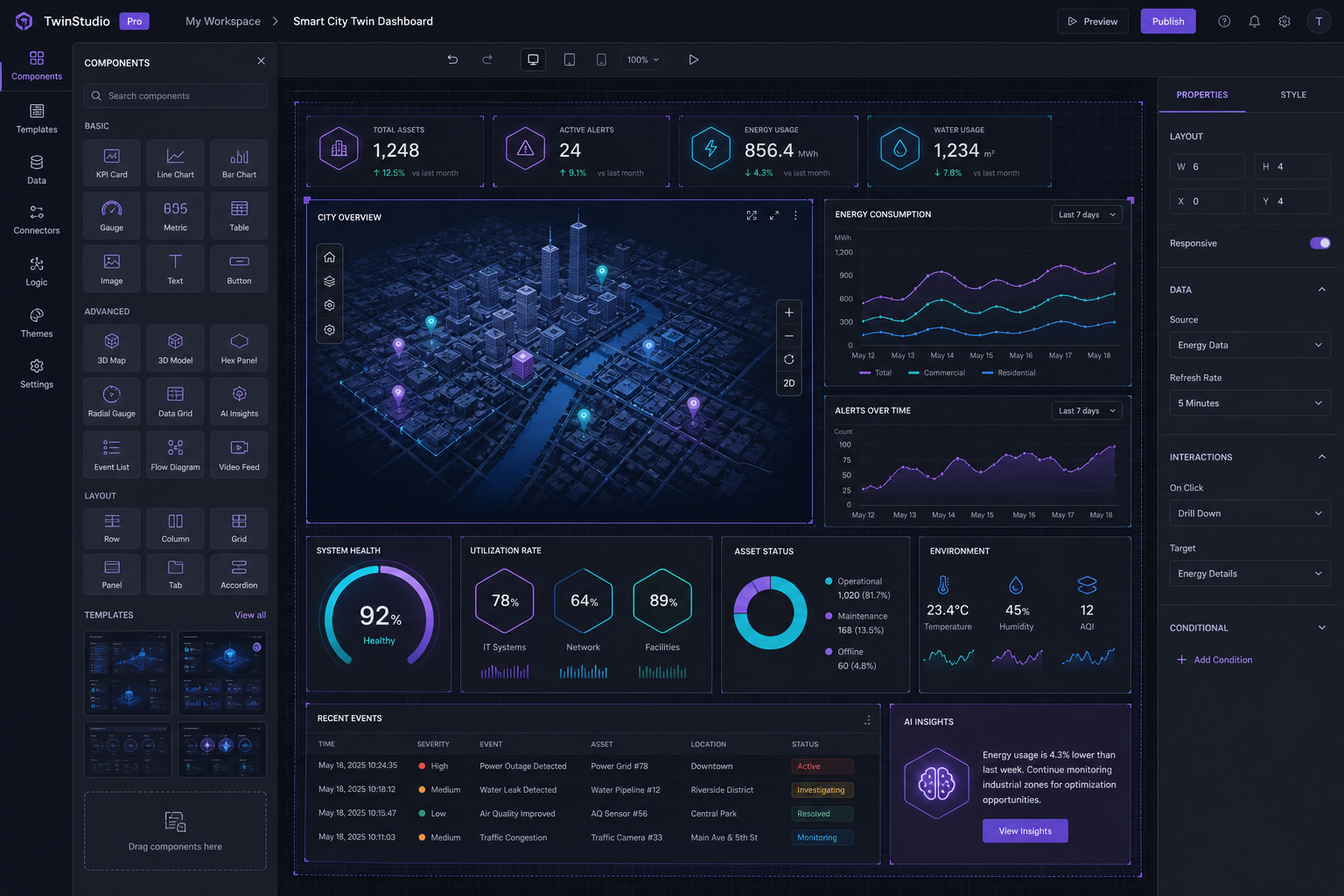1344x896 pixels.
Task: Open the Refresh Rate dropdown
Action: (1249, 403)
